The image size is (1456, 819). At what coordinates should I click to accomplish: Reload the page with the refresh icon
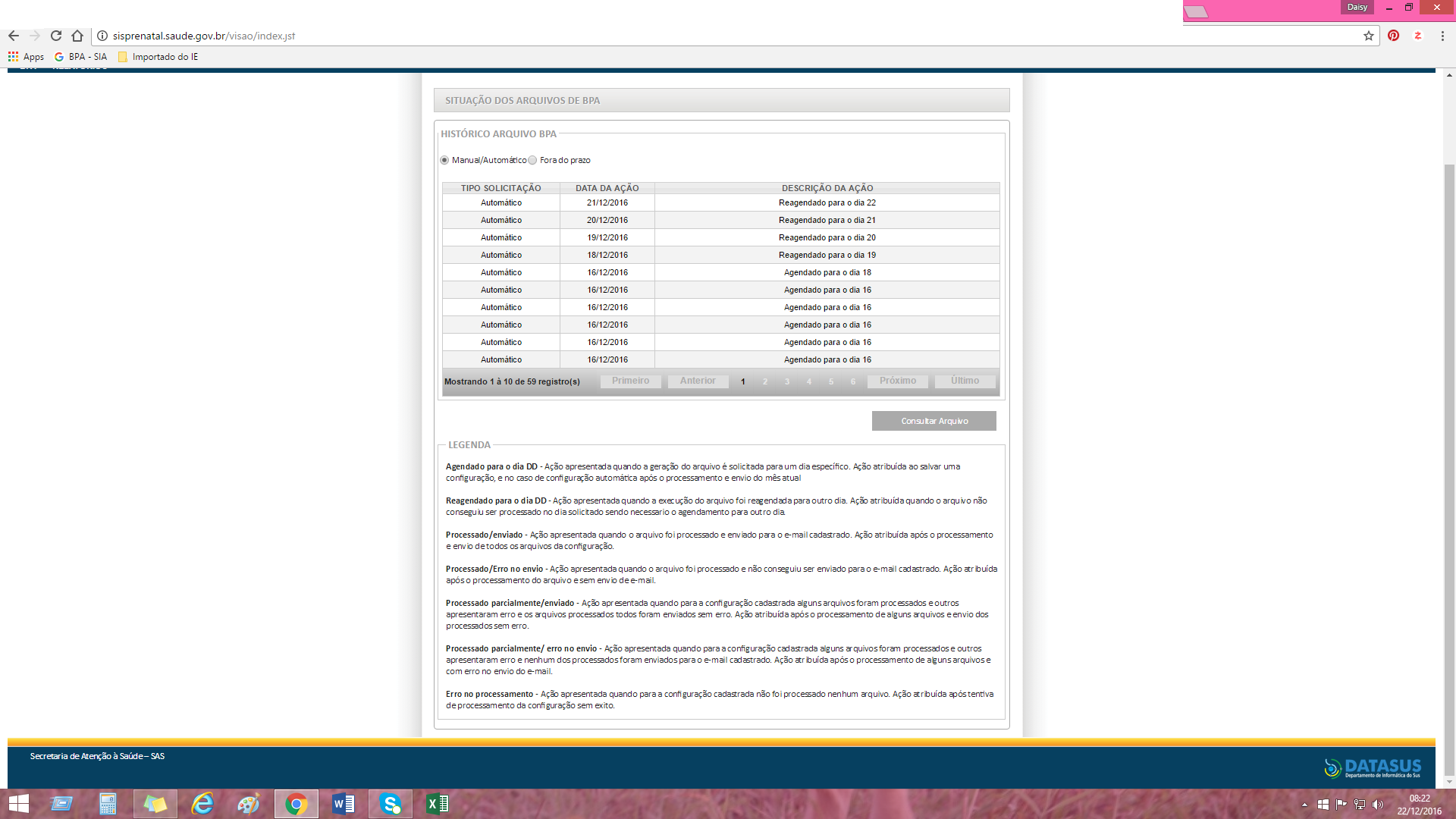[56, 36]
